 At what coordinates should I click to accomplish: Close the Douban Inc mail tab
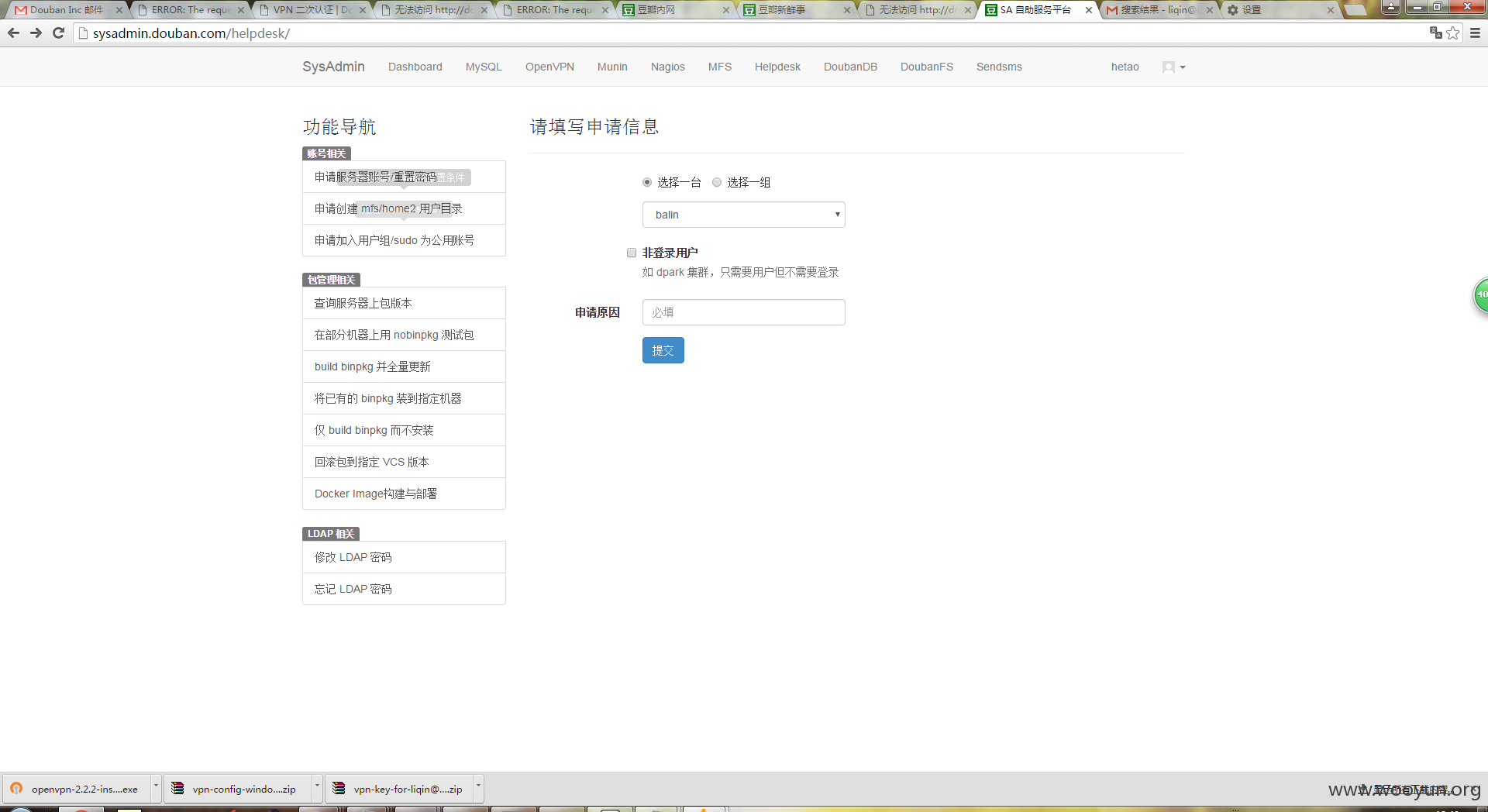coord(119,10)
